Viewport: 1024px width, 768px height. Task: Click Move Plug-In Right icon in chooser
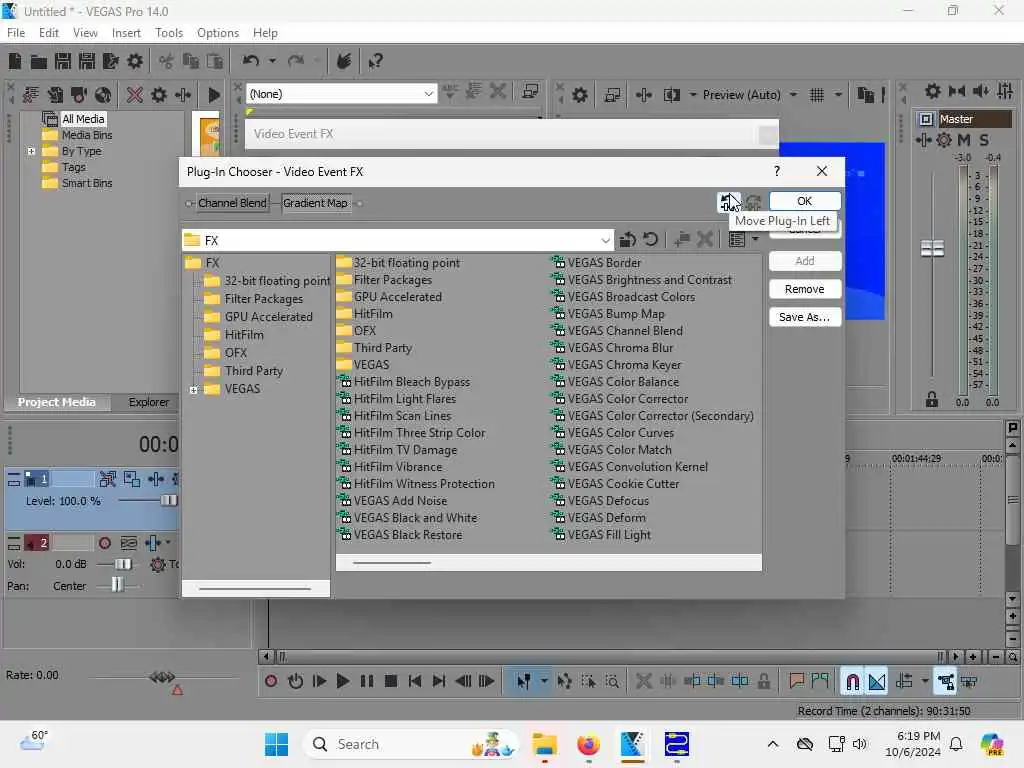(x=753, y=202)
